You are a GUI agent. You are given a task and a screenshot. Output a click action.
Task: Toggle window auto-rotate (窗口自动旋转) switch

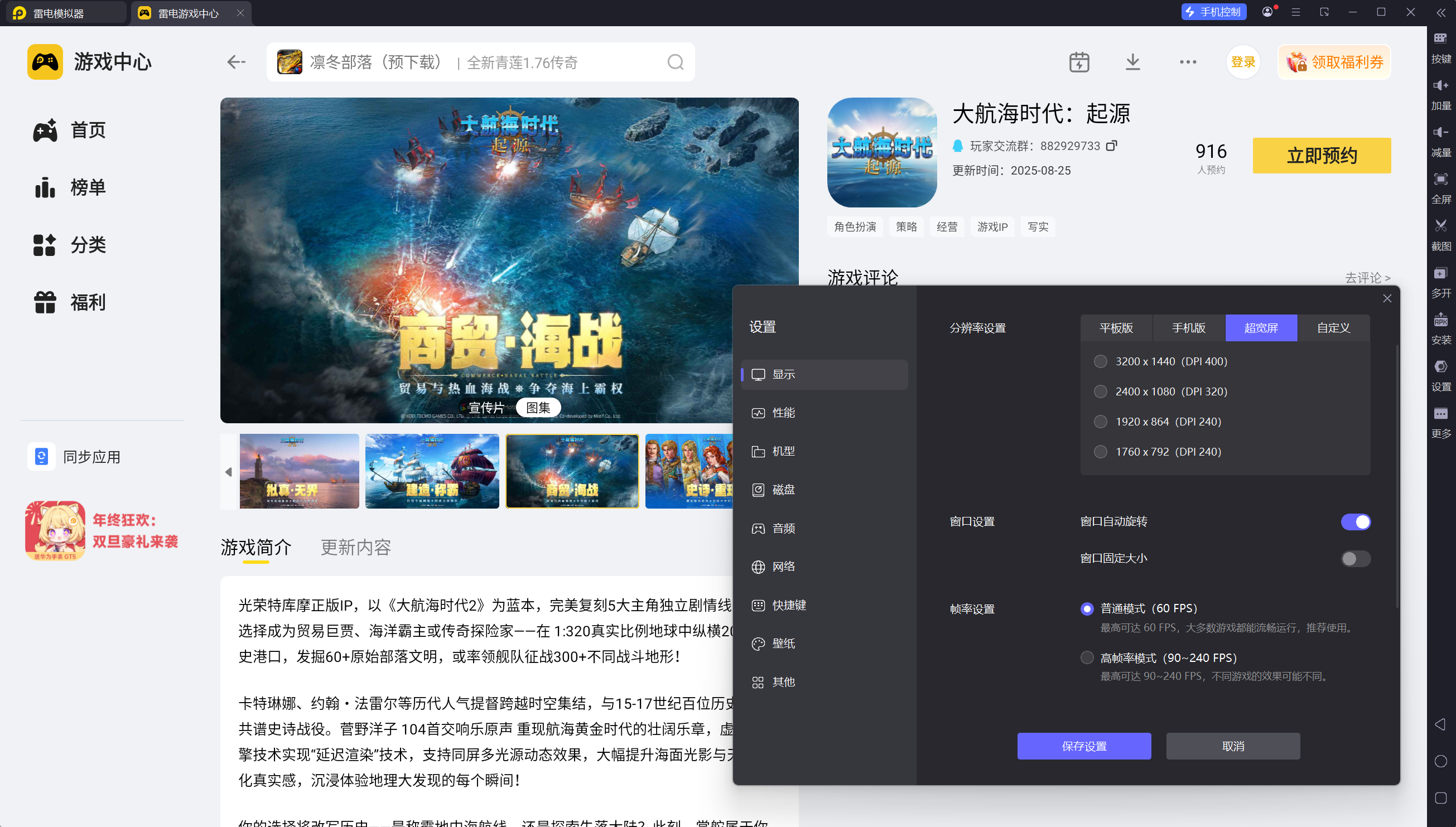1355,521
